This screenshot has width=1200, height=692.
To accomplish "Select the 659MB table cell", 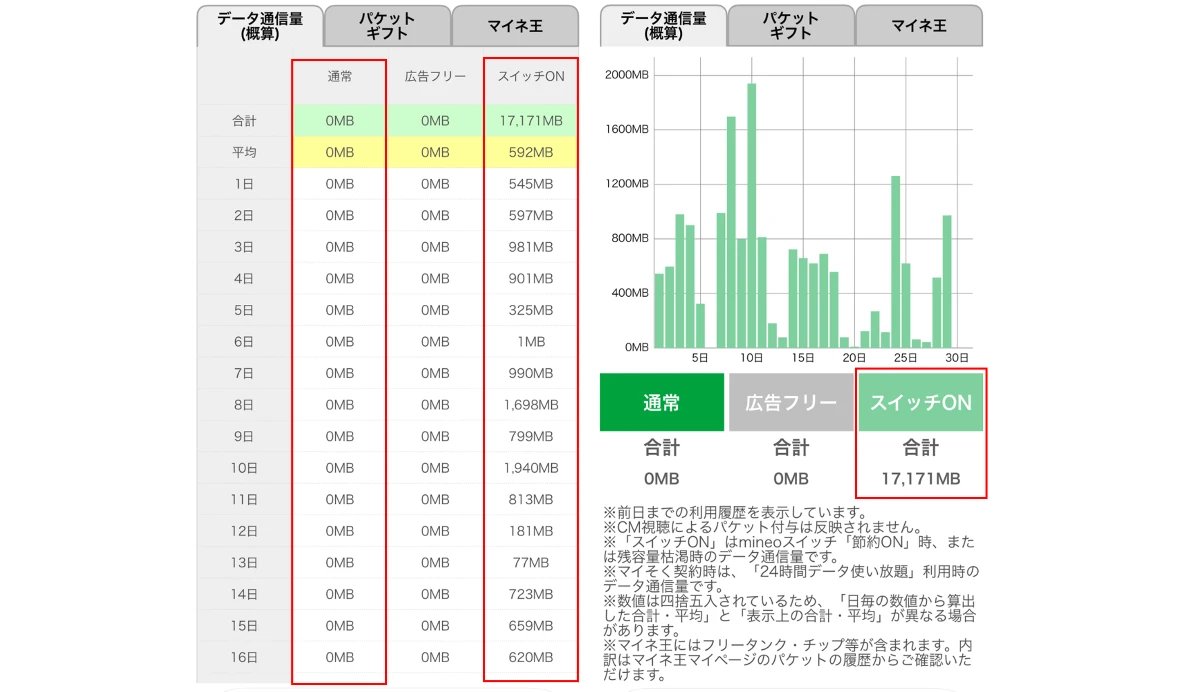I will 530,626.
